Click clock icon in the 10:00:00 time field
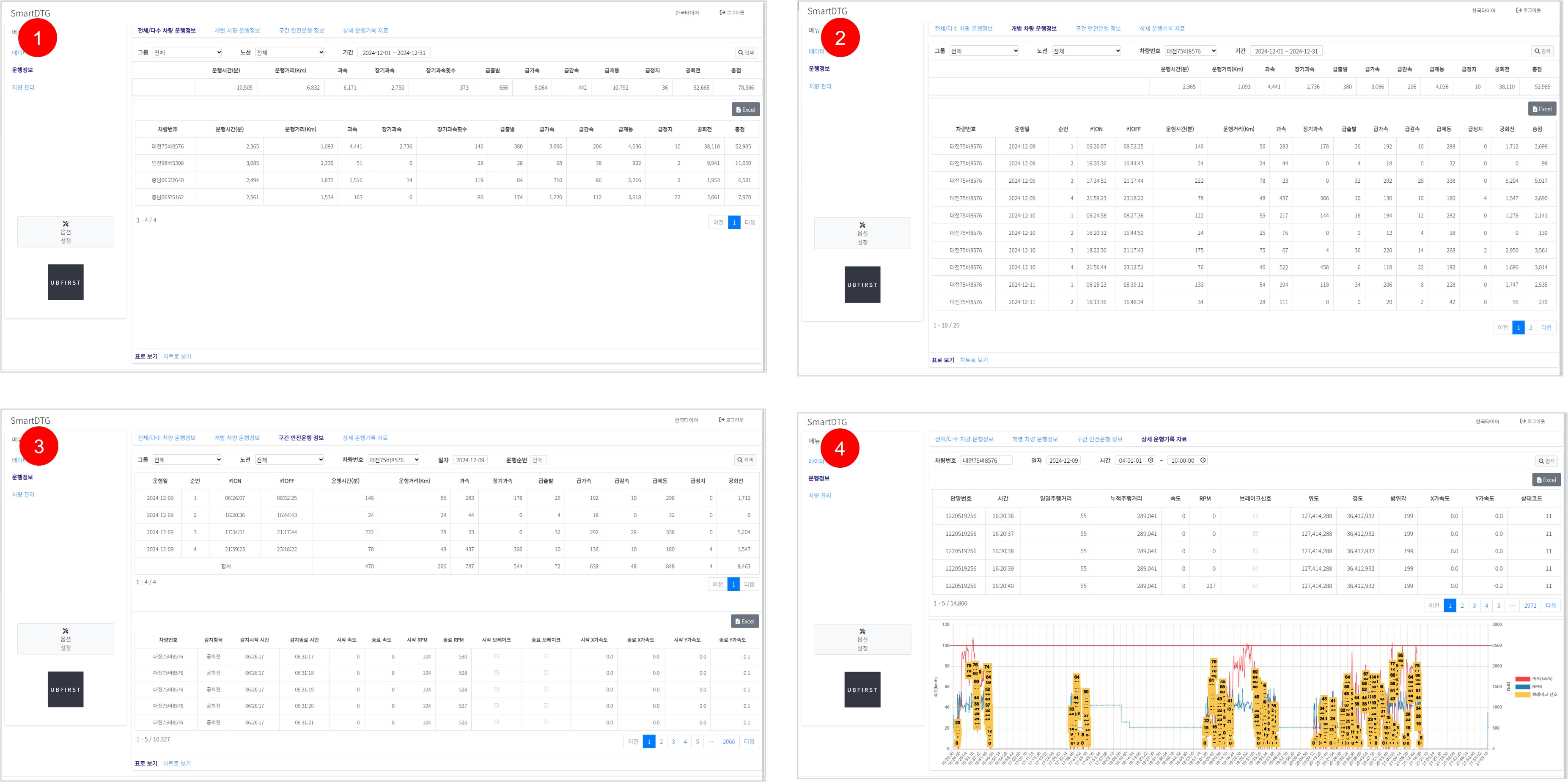1568x782 pixels. click(x=1203, y=461)
